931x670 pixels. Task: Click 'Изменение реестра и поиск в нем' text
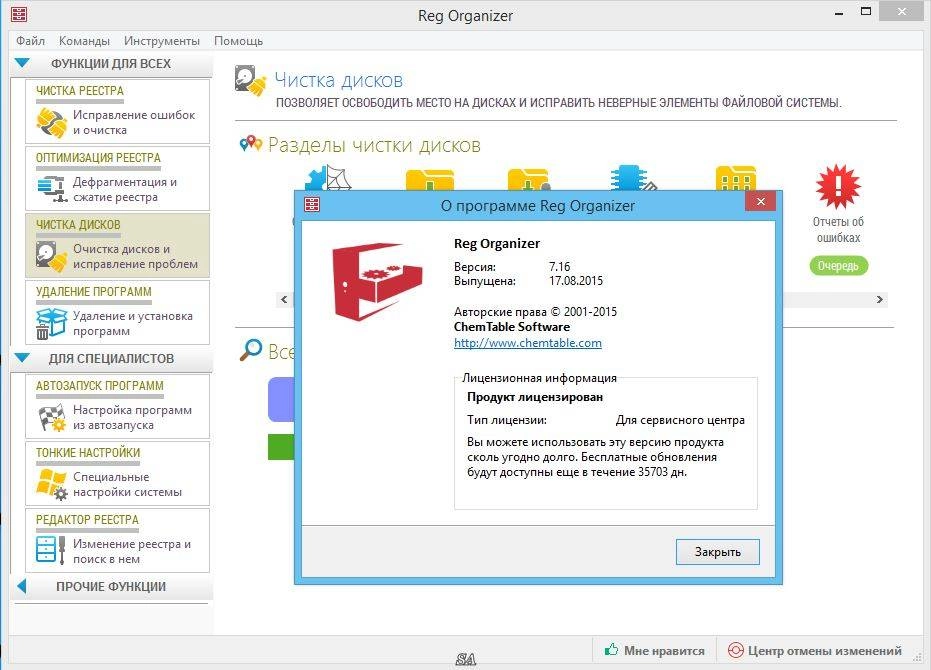tap(132, 551)
